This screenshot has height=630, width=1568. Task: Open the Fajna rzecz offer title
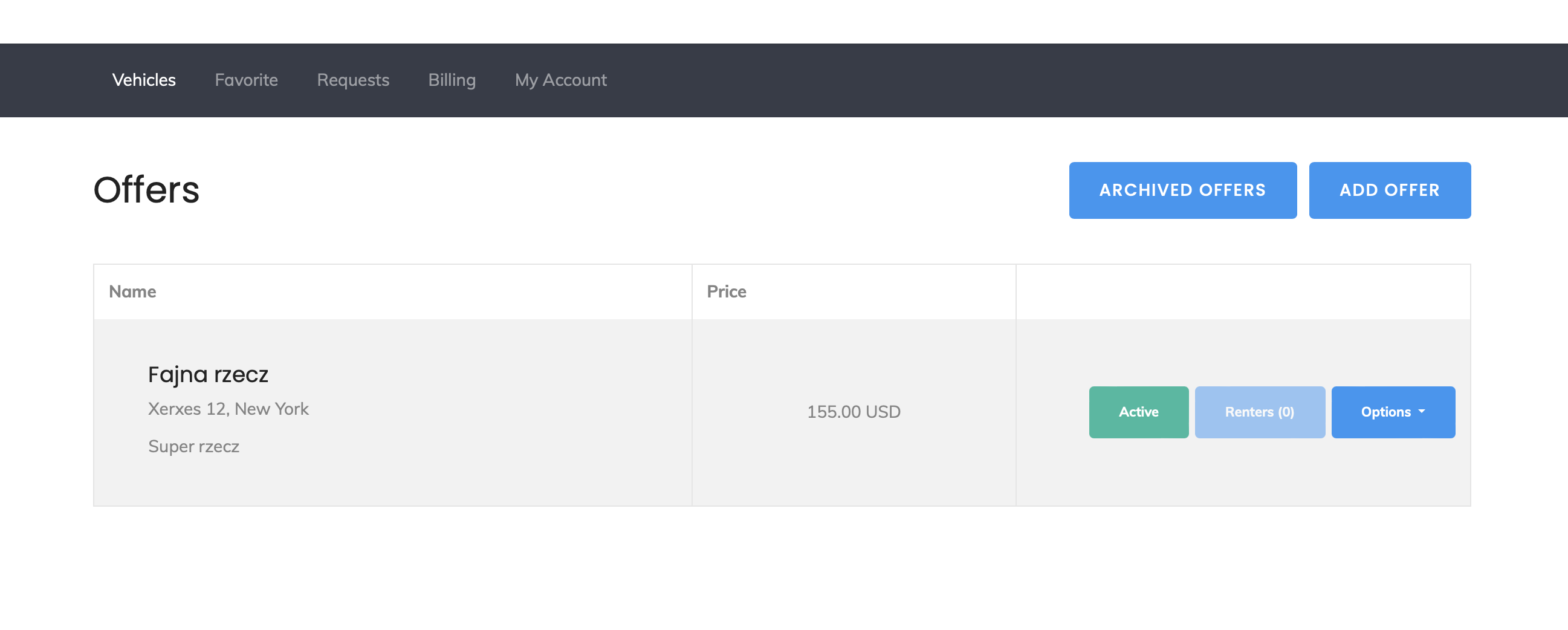[207, 374]
